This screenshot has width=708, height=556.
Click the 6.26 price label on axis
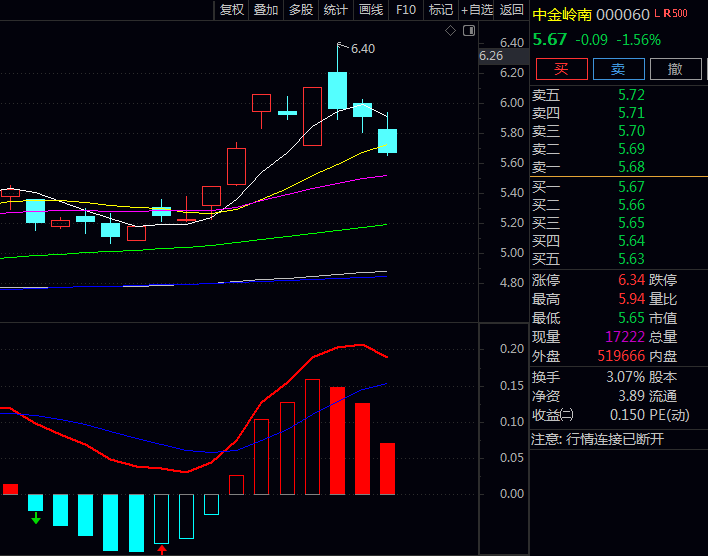click(491, 56)
